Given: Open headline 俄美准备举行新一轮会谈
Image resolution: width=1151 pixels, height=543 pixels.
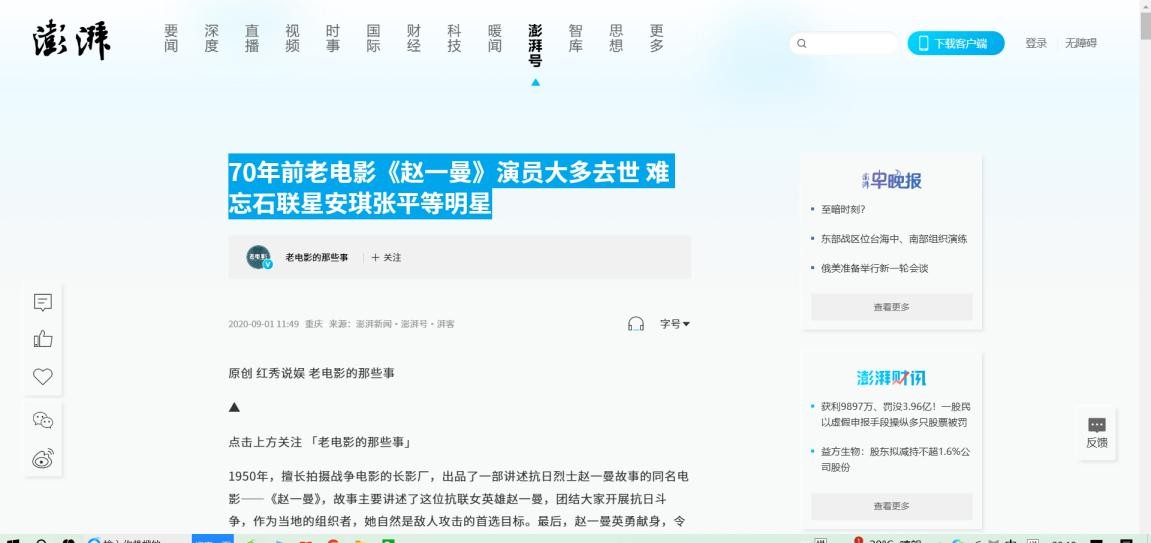Looking at the screenshot, I should click(874, 268).
